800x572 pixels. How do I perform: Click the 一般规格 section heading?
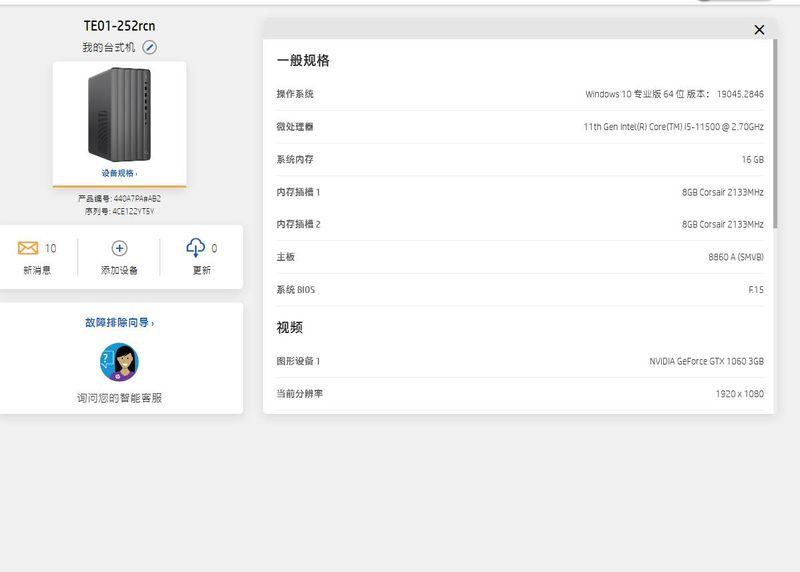pyautogui.click(x=303, y=61)
